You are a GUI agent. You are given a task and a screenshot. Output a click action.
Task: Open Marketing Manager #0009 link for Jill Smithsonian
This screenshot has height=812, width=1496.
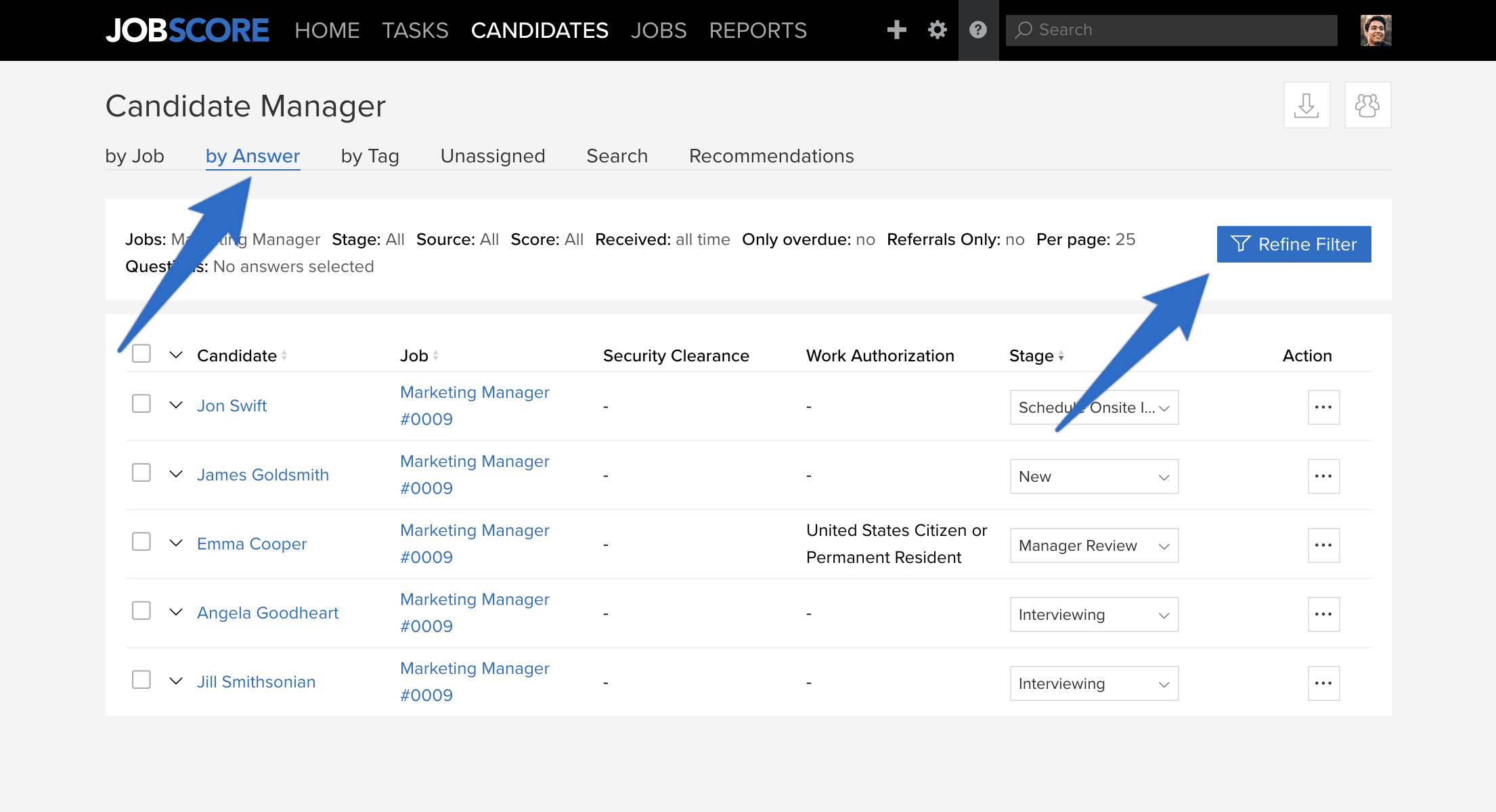click(x=475, y=682)
